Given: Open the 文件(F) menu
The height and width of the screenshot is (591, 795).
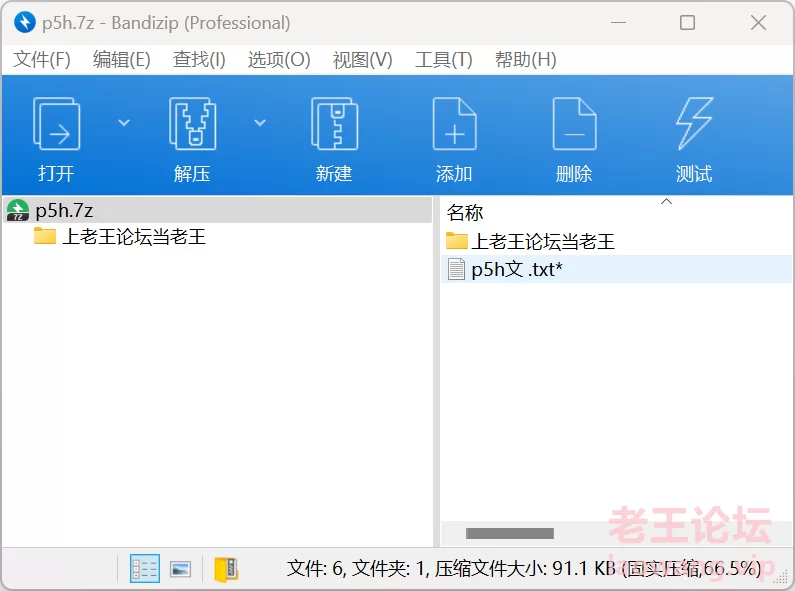Looking at the screenshot, I should click(42, 60).
